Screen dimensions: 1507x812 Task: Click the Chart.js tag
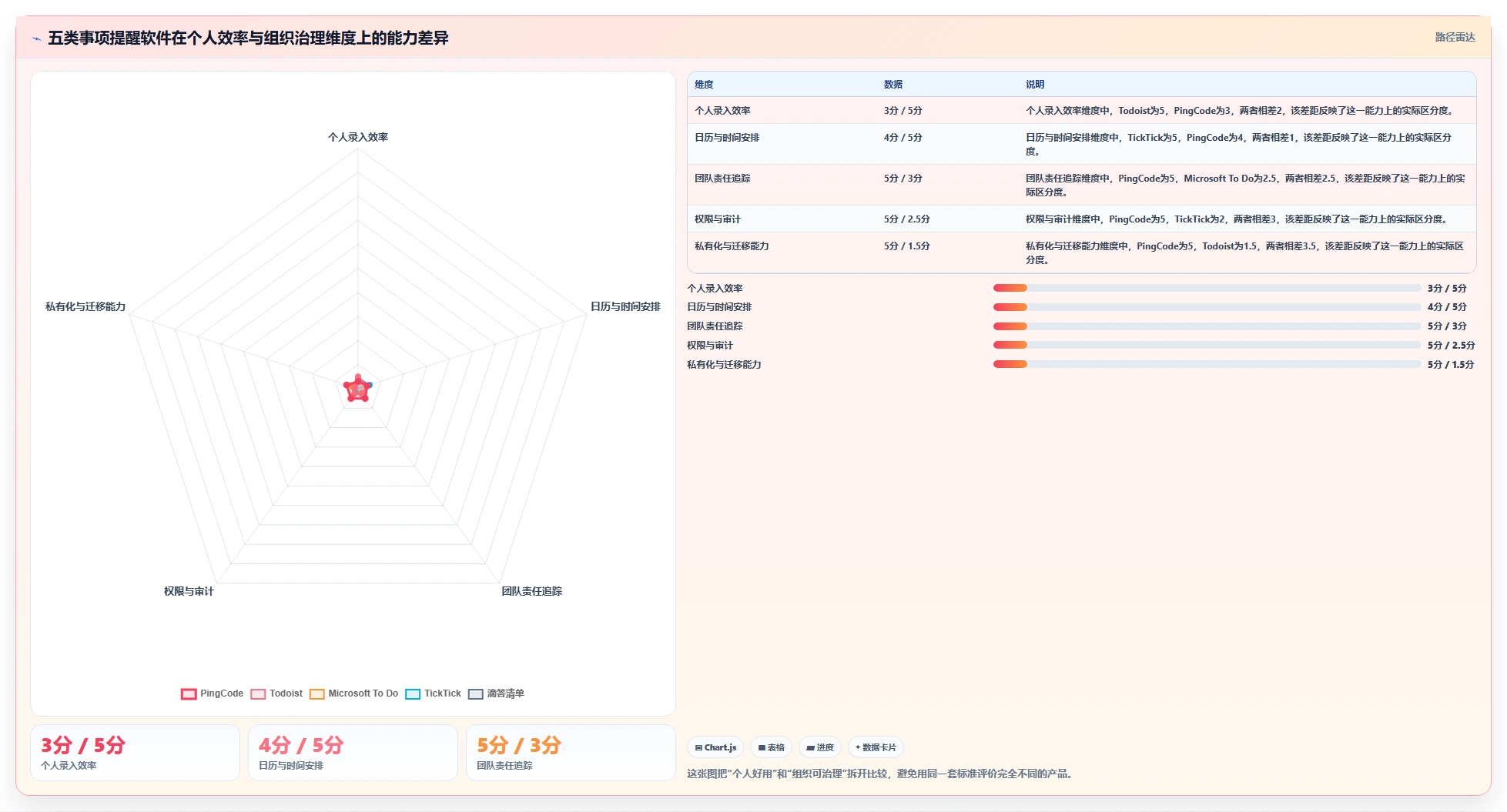click(x=715, y=747)
